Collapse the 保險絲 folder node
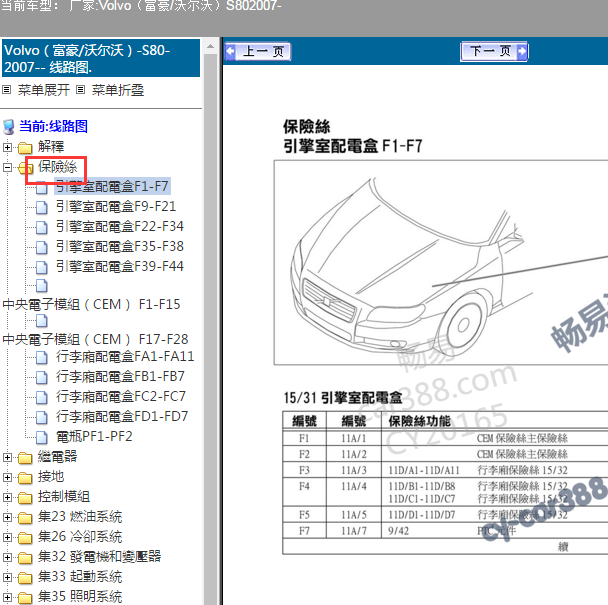 (7, 168)
